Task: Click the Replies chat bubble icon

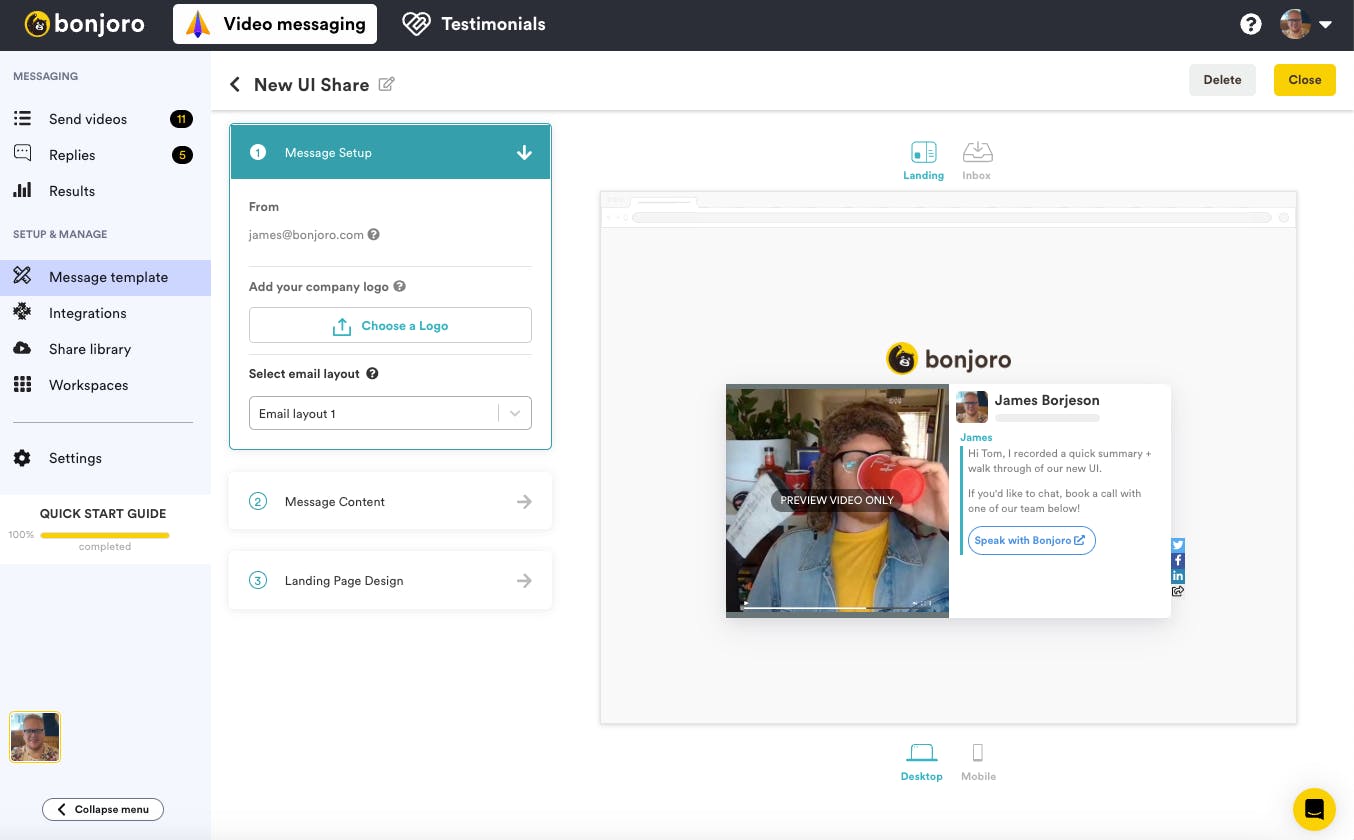Action: (22, 154)
